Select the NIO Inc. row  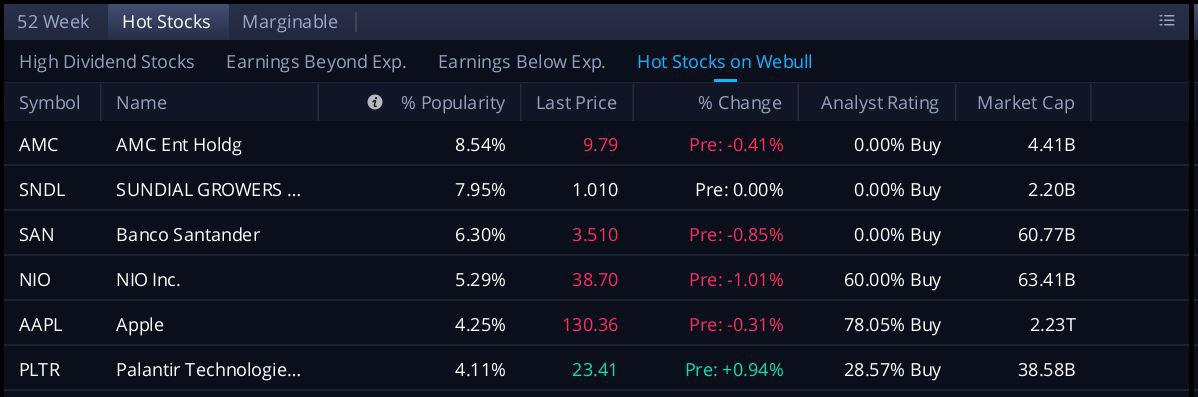[x=599, y=279]
